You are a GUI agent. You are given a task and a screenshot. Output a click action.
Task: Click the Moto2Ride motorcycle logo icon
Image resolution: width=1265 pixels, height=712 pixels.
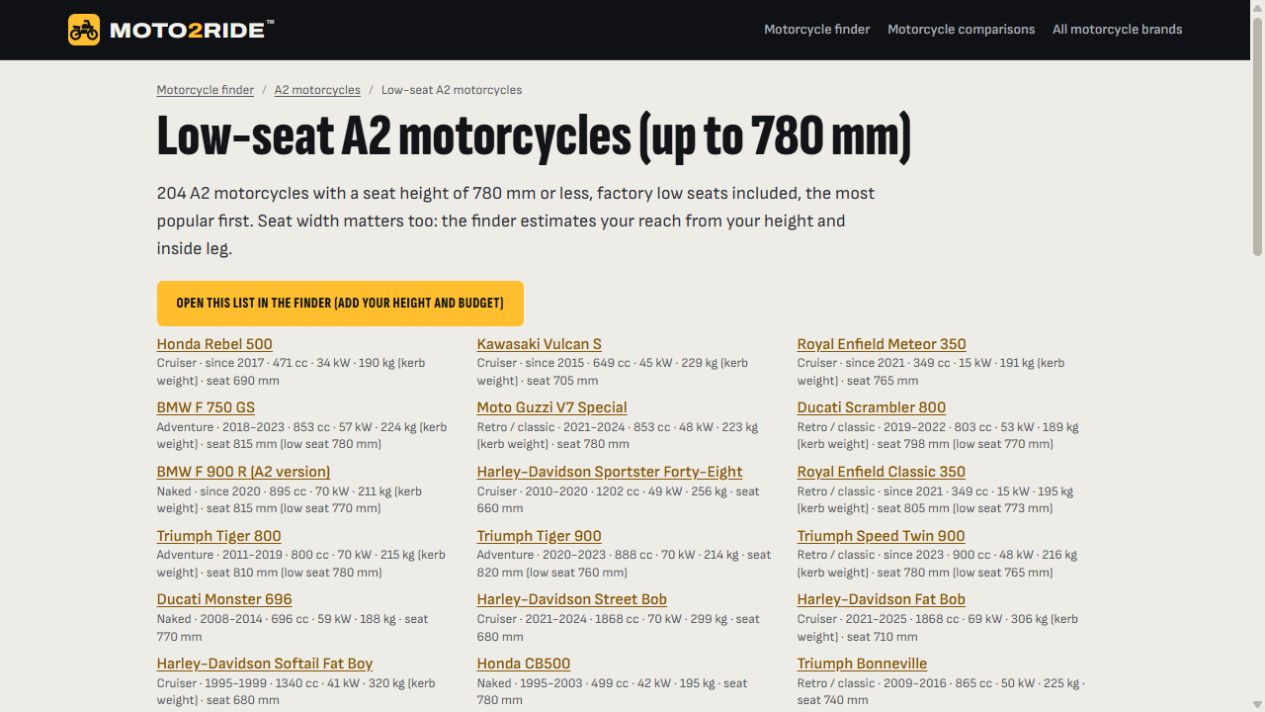tap(84, 30)
